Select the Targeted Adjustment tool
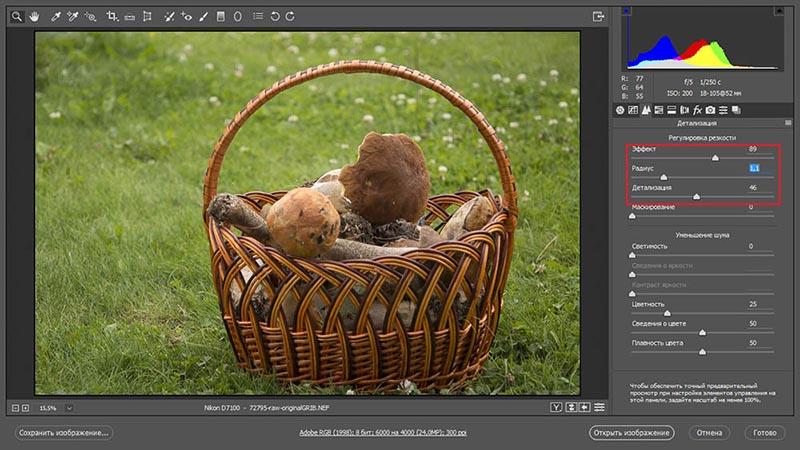800x450 pixels. pos(90,16)
